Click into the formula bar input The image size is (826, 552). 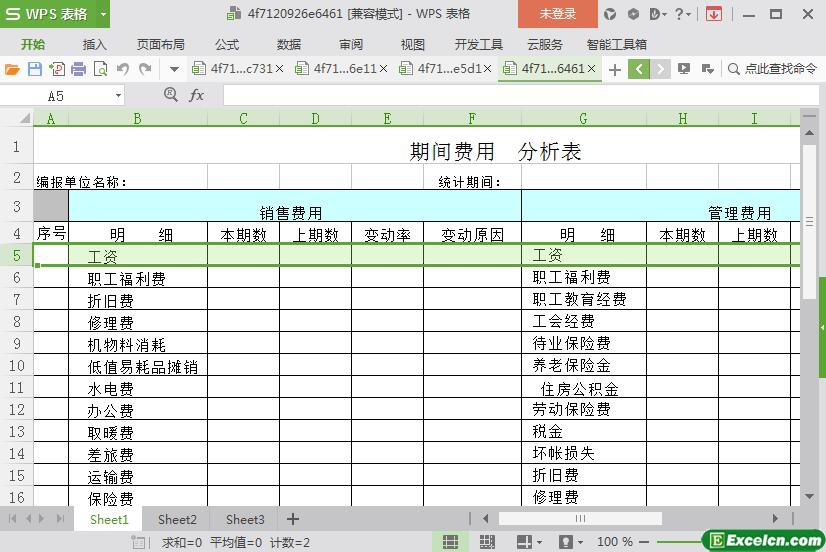(520, 96)
